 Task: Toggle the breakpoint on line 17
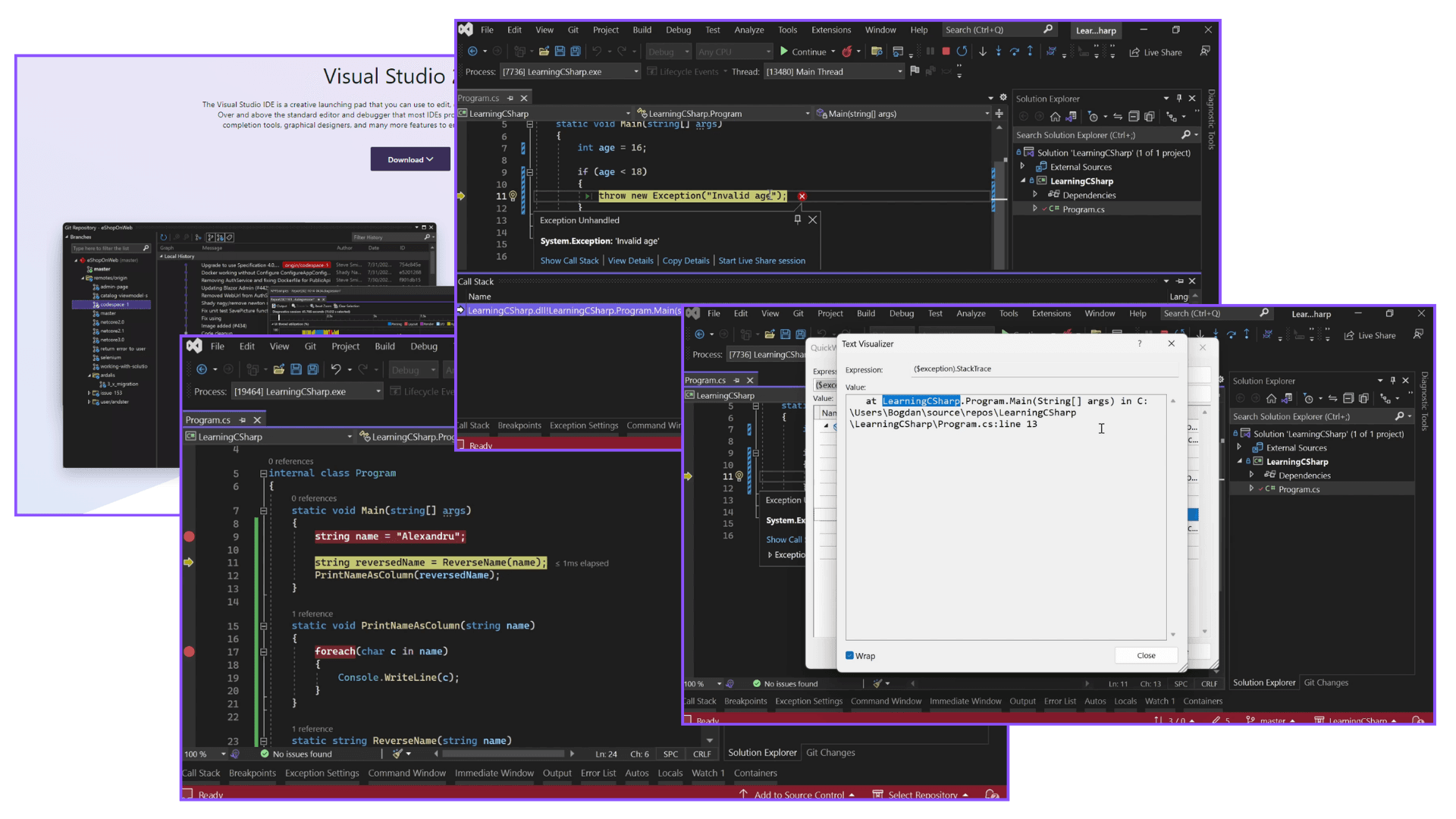pos(189,651)
